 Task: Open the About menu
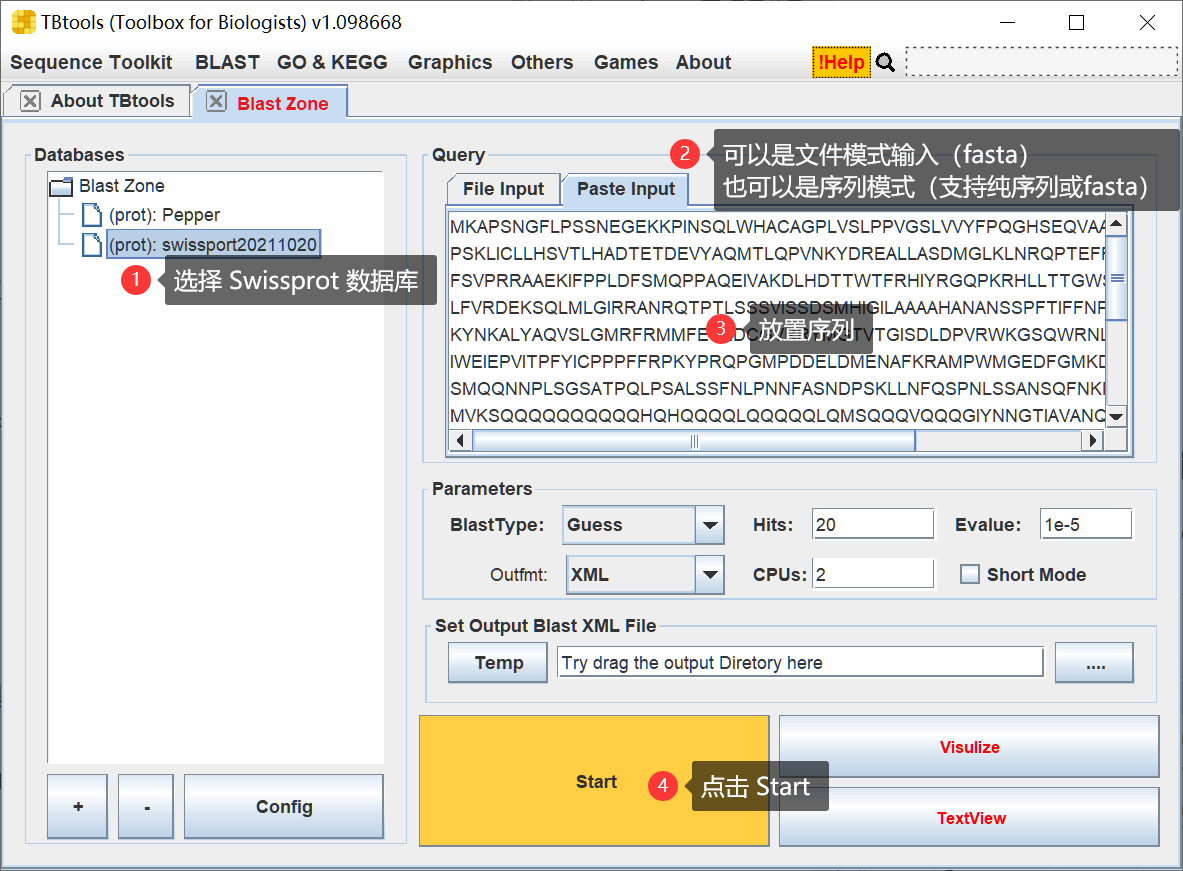[x=703, y=63]
